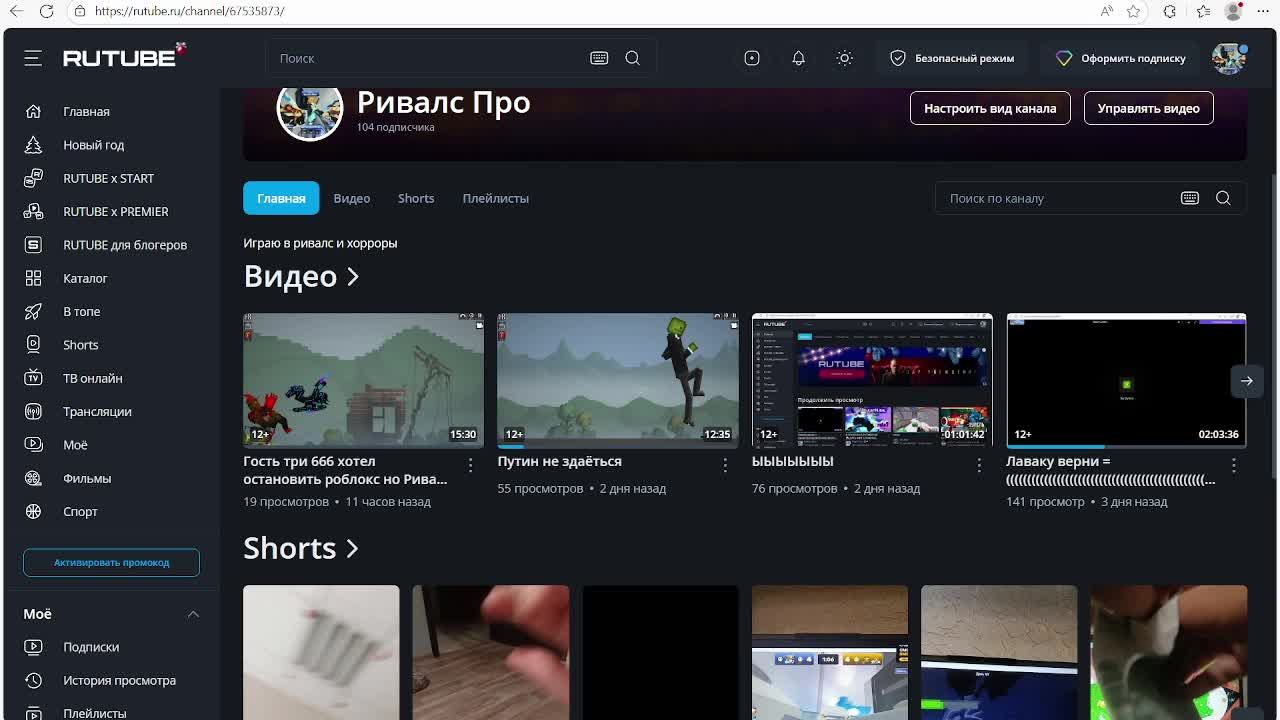Open on-screen keyboard in top search
The width and height of the screenshot is (1280, 720).
(x=599, y=58)
